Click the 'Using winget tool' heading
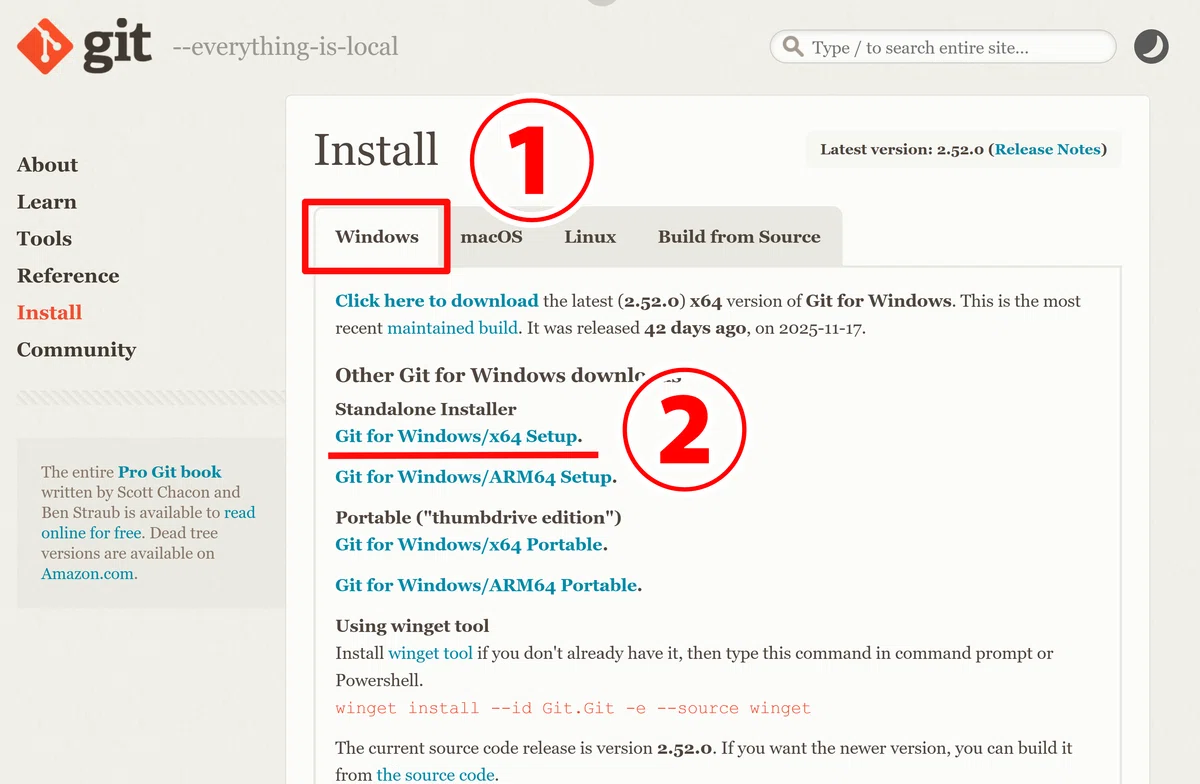Screen dimensions: 1200x784 point(412,626)
